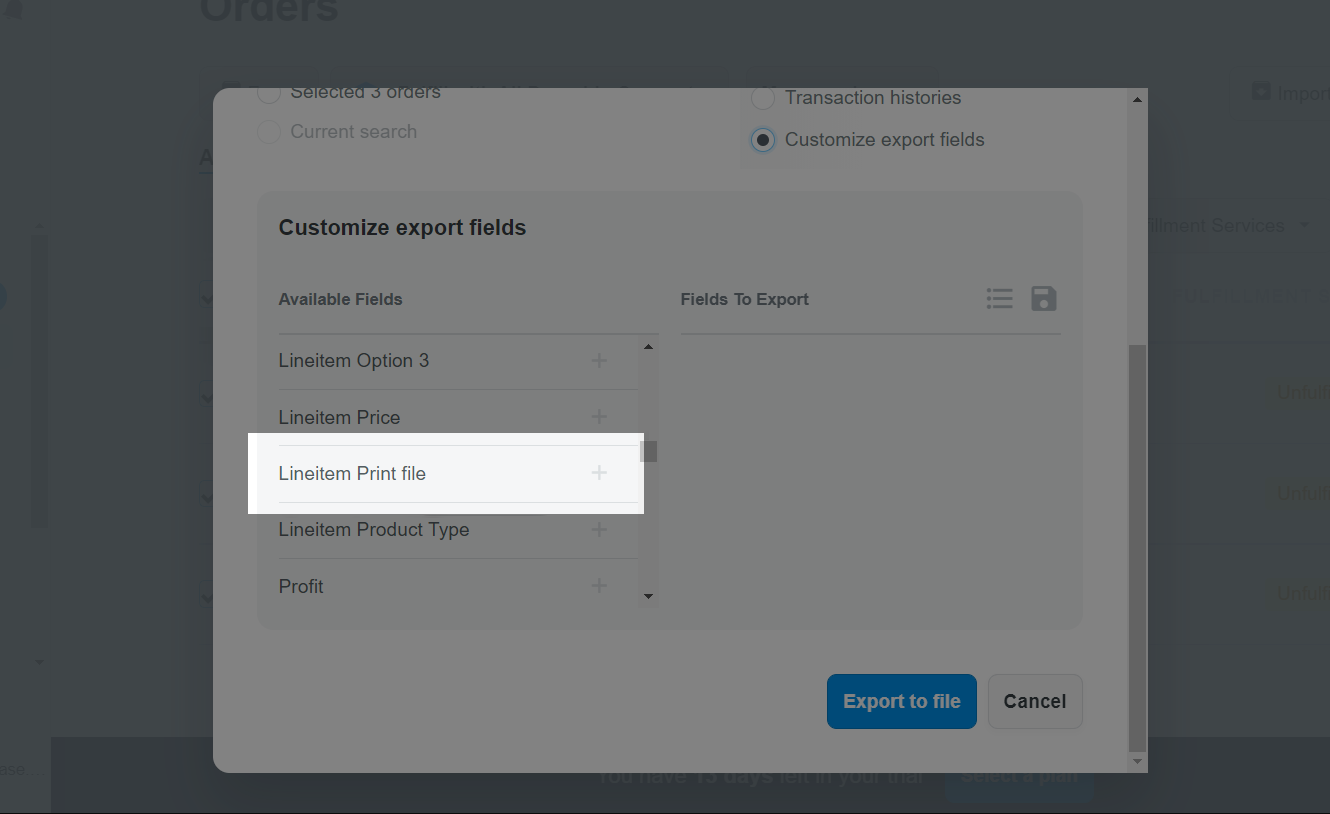Screen dimensions: 1330x814
Task: Click the Available Fields column header
Action: [x=340, y=299]
